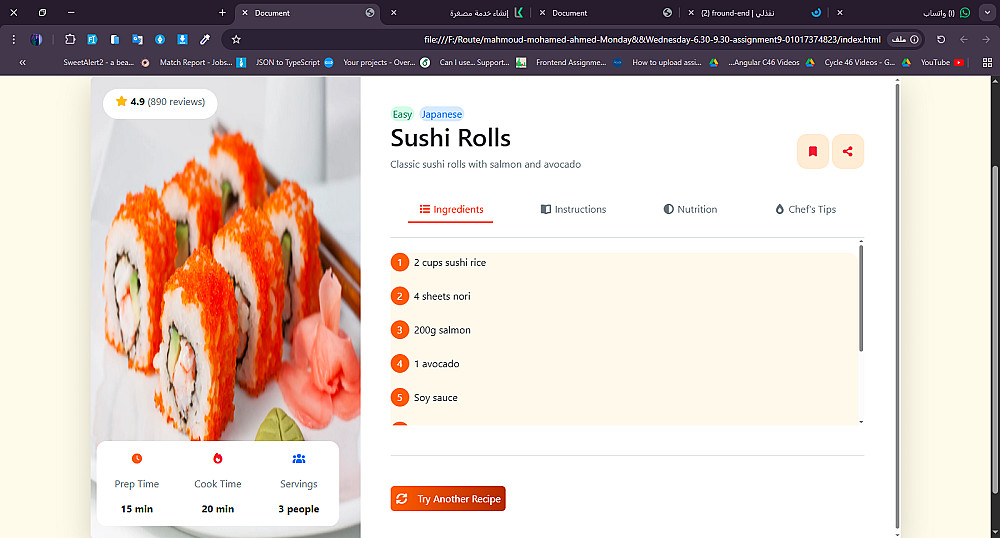Viewport: 1000px width, 538px height.
Task: Click the 4.9 rating star badge
Action: pos(160,102)
